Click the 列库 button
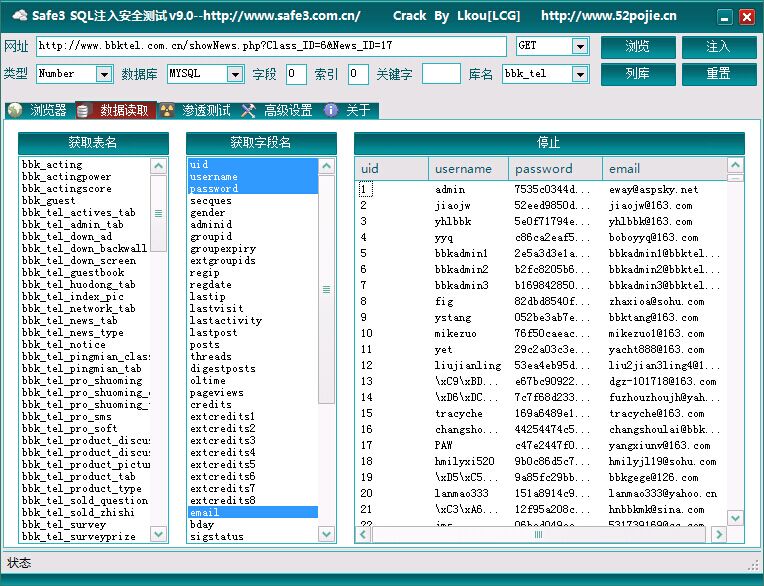The width and height of the screenshot is (764, 586). tap(638, 74)
